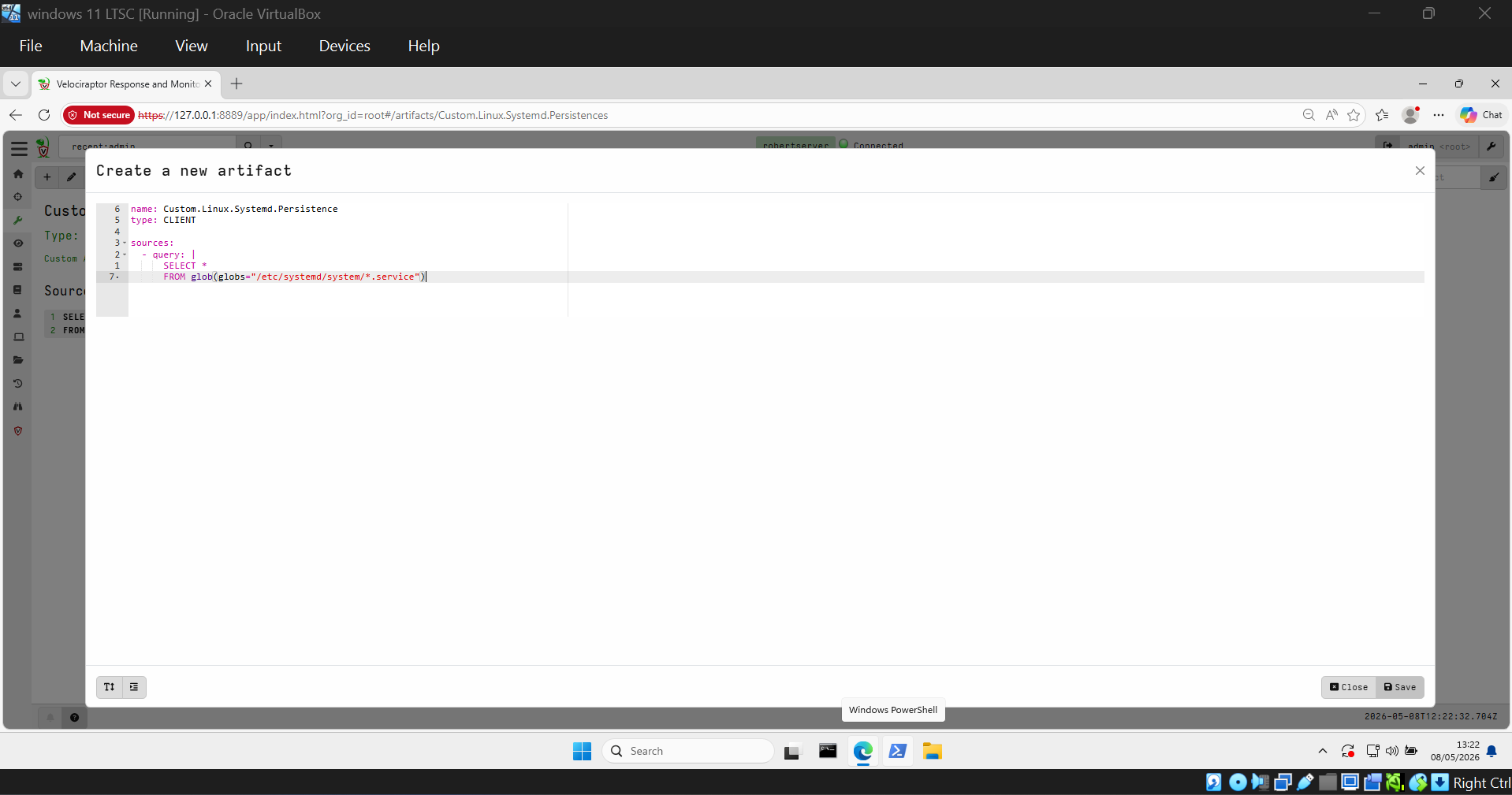Click the help question mark icon
Viewport: 1512px width, 795px height.
pyautogui.click(x=74, y=718)
